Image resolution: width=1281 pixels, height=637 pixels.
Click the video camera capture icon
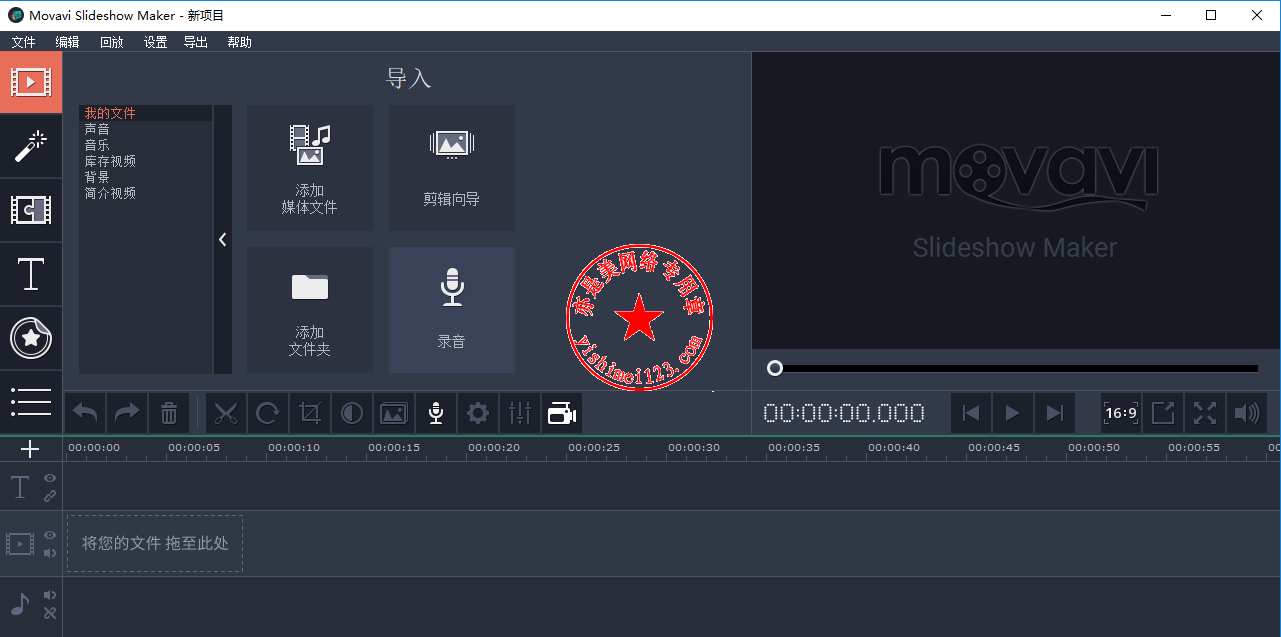(562, 413)
